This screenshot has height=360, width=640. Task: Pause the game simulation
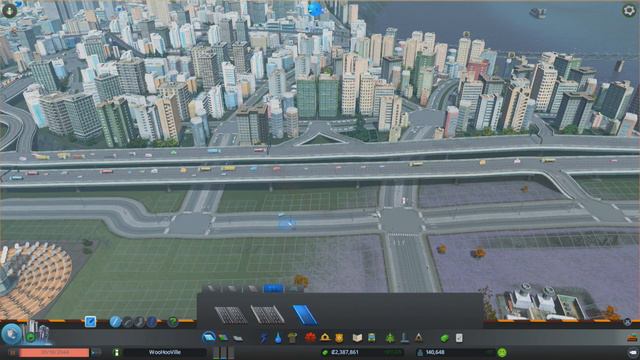(12, 352)
